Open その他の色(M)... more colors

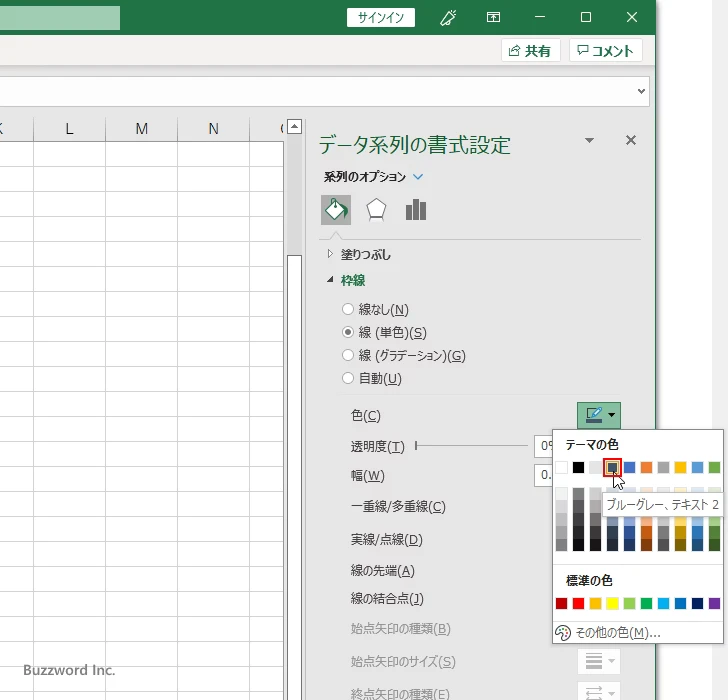pos(638,633)
